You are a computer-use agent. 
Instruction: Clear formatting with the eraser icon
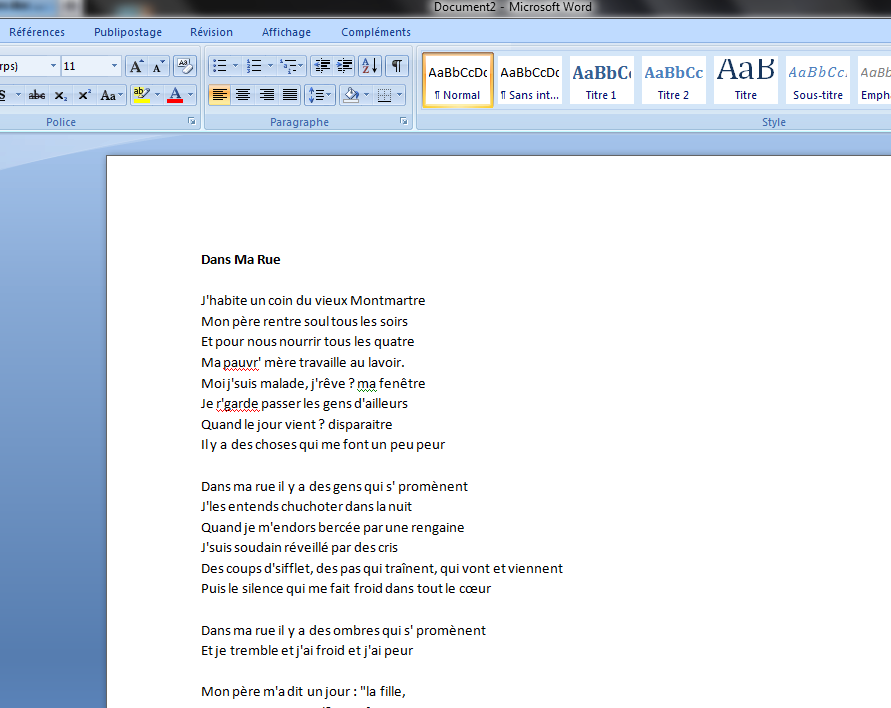click(185, 66)
